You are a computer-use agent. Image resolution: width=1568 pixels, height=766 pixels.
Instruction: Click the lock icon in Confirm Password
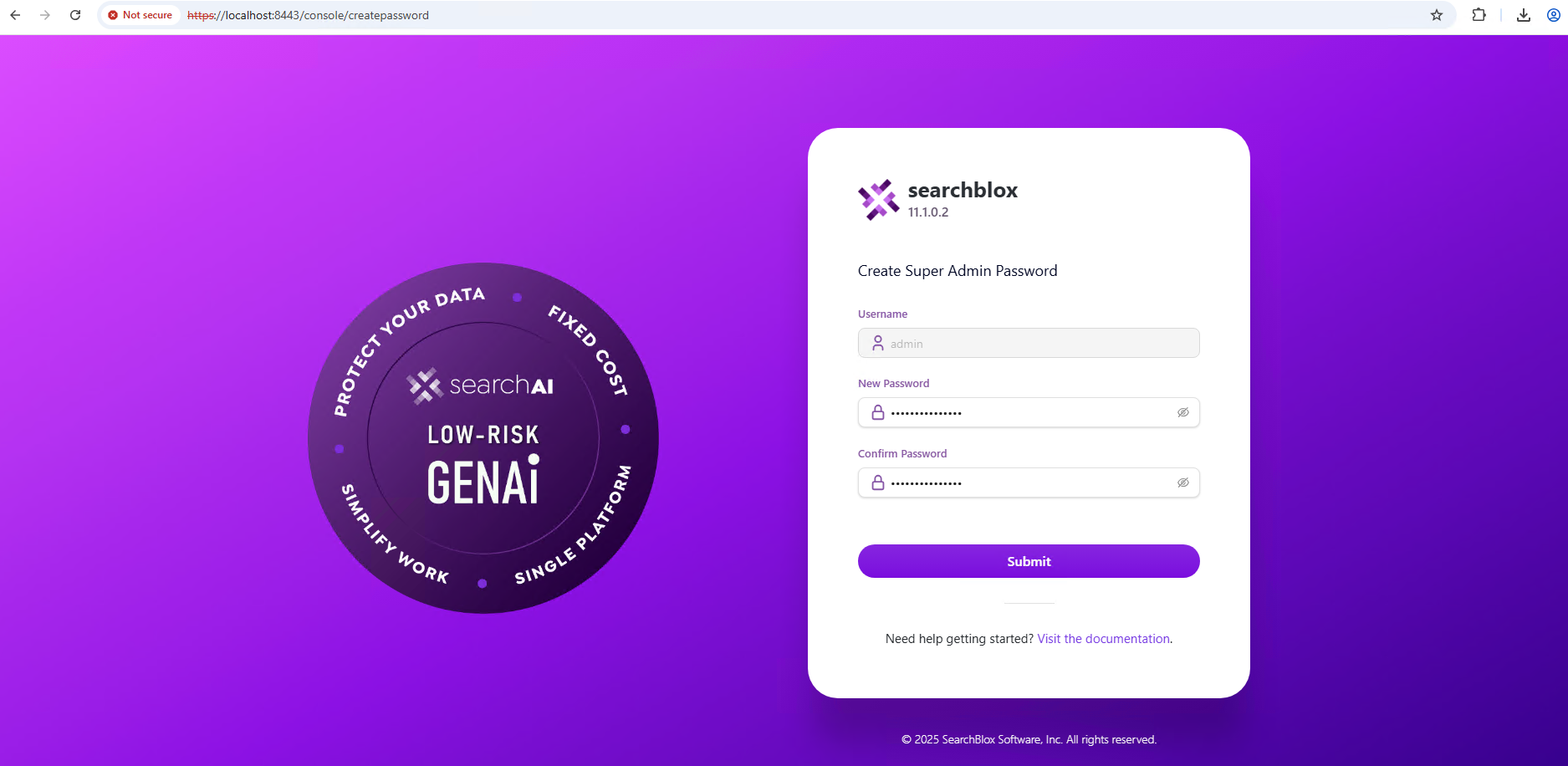click(x=878, y=483)
